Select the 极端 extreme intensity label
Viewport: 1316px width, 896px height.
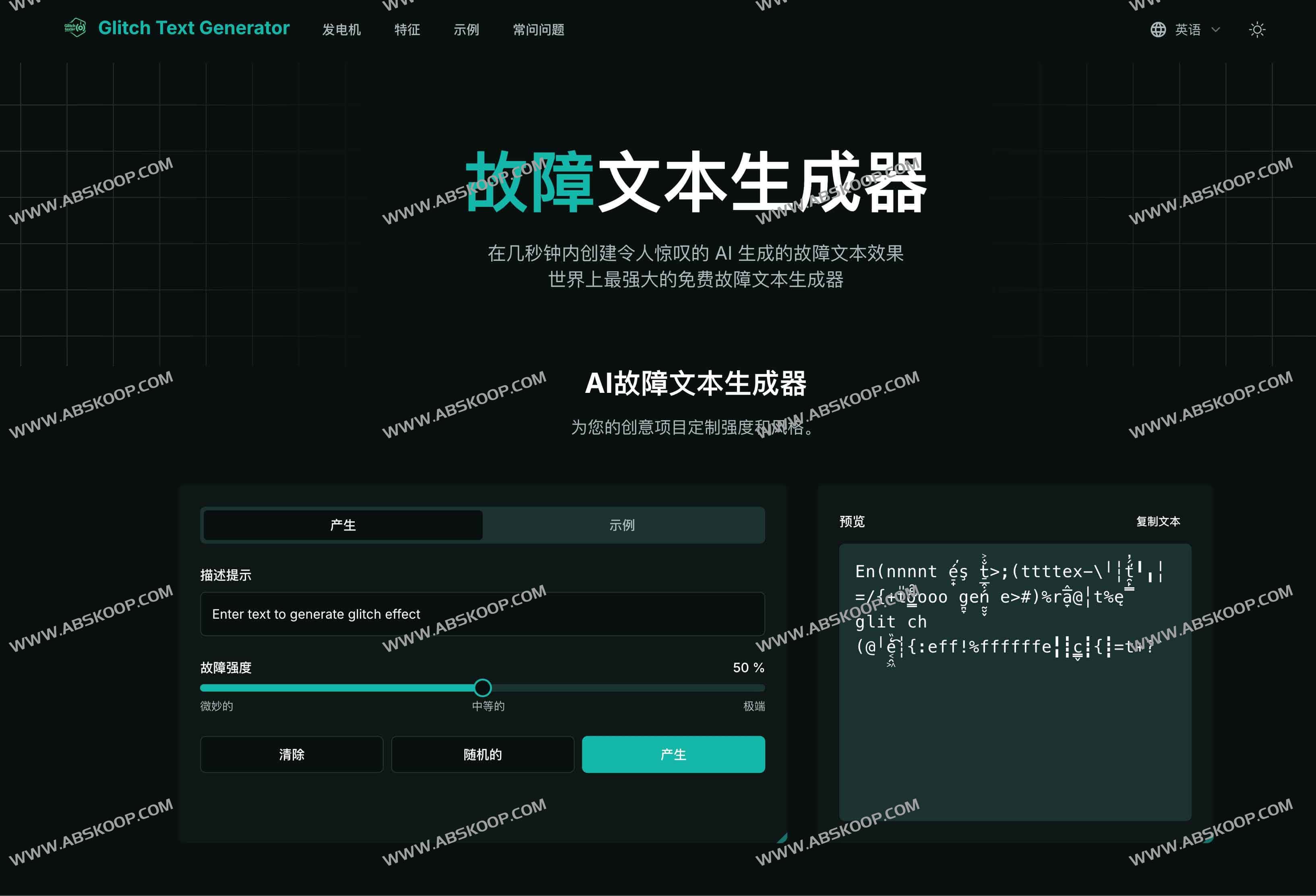(754, 706)
